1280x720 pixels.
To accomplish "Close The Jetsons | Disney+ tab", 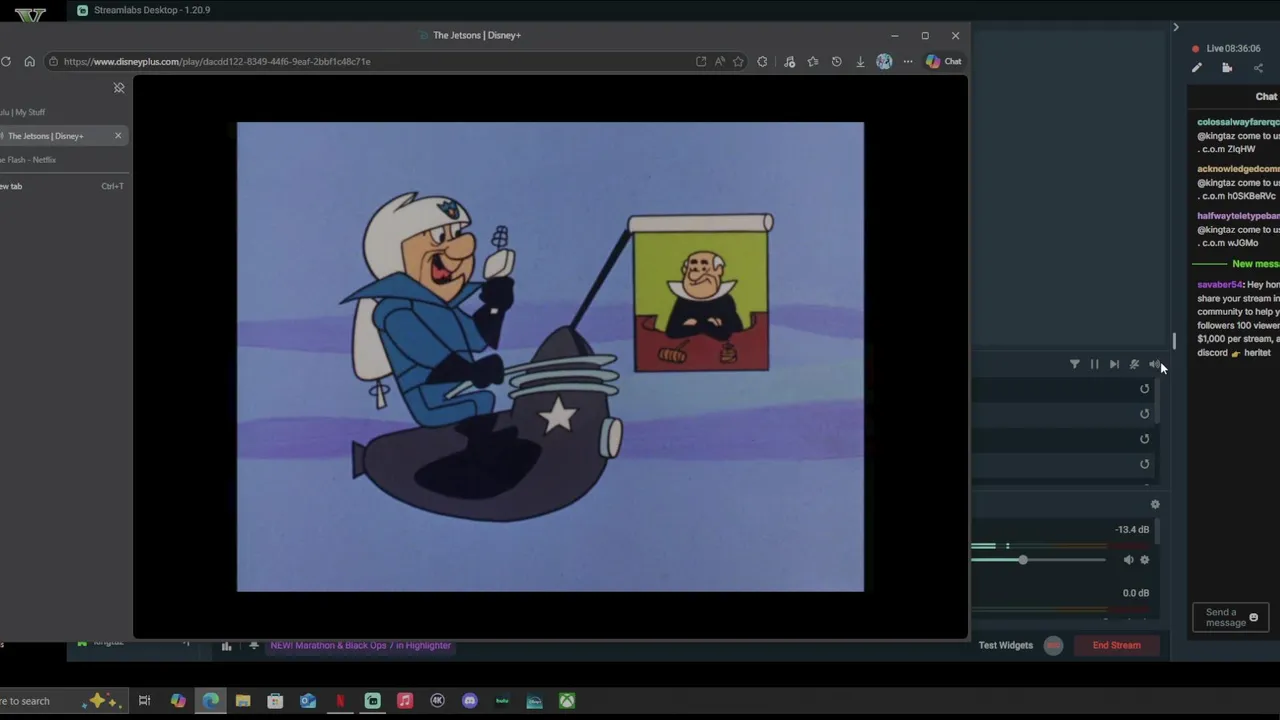I will click(x=118, y=136).
